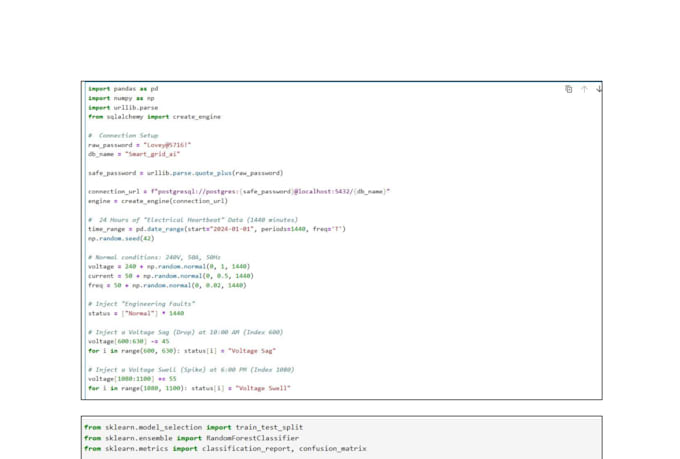
Task: Place cursor on the raw_password assignment line
Action: (x=140, y=145)
